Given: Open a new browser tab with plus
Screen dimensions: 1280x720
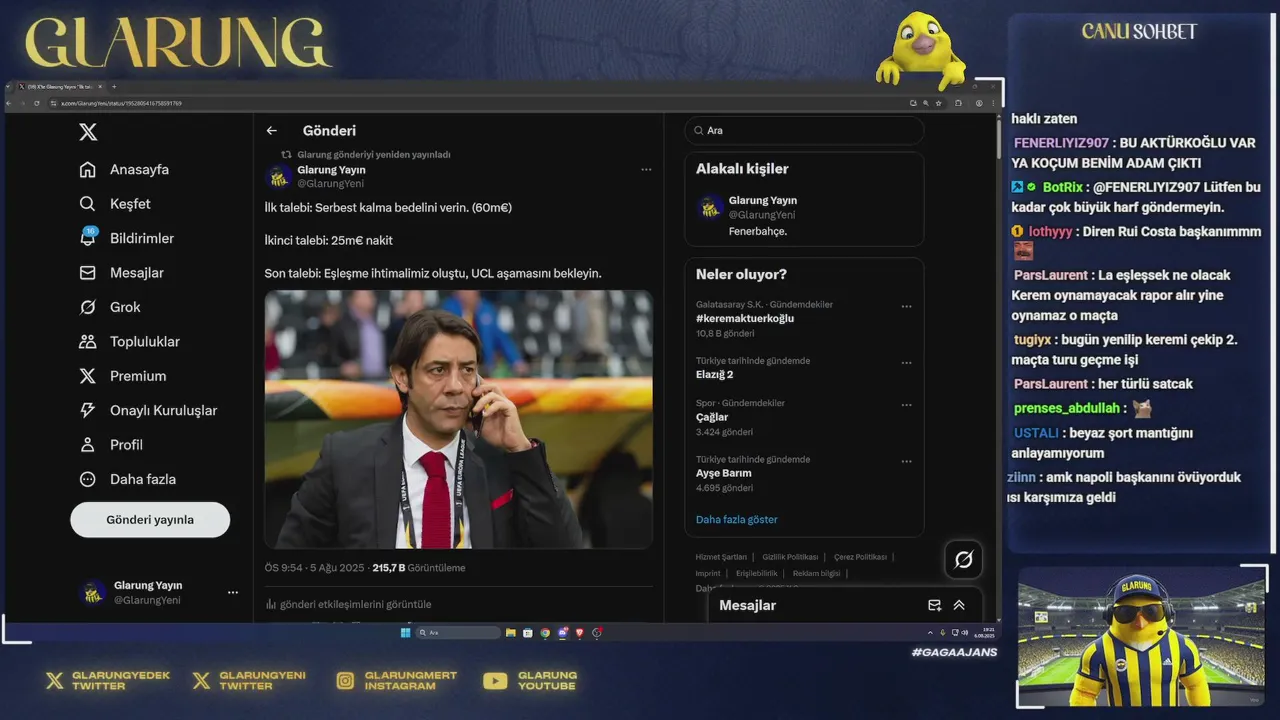Looking at the screenshot, I should [114, 87].
